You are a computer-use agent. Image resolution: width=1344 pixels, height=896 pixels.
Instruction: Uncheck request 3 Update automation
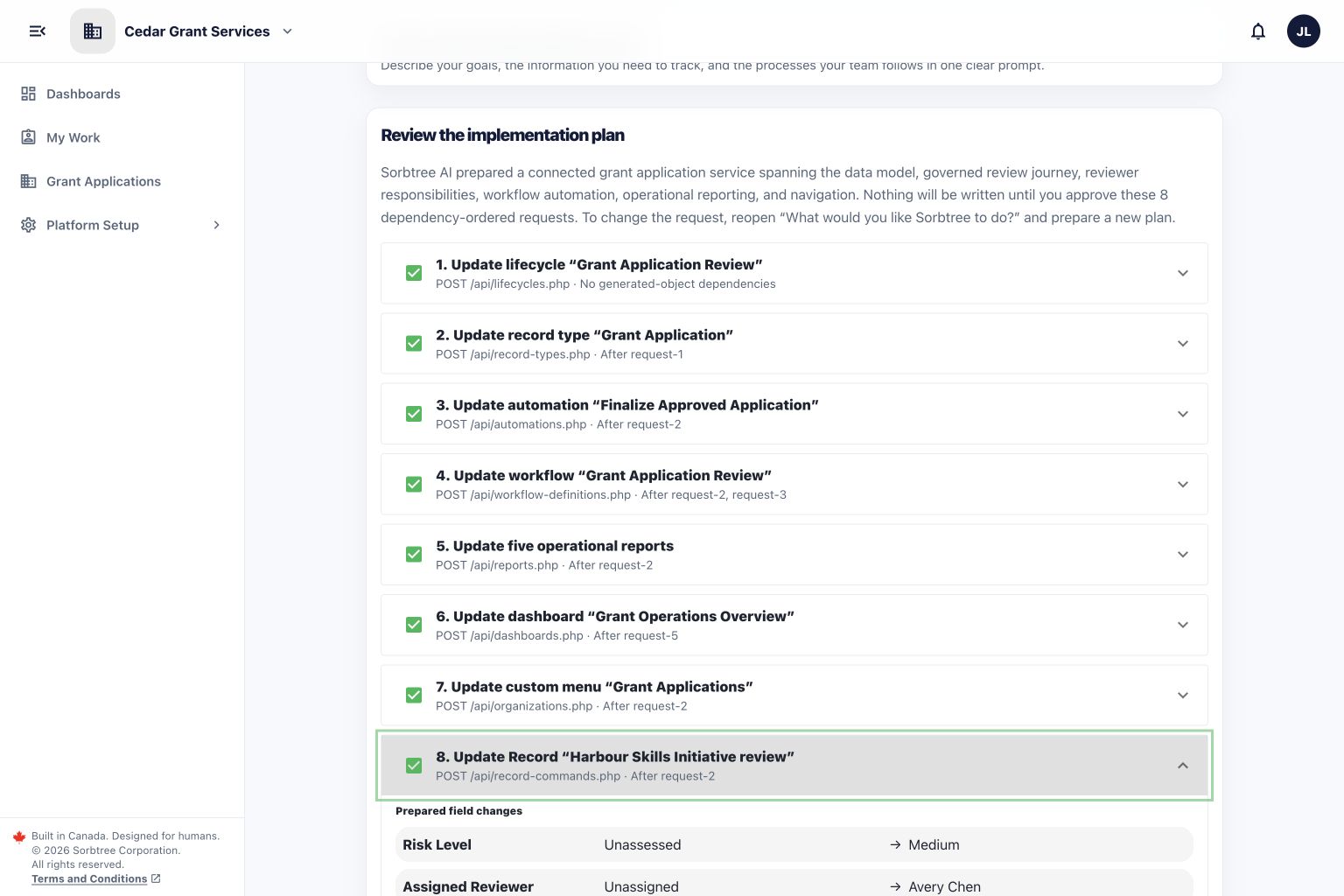[x=414, y=414]
